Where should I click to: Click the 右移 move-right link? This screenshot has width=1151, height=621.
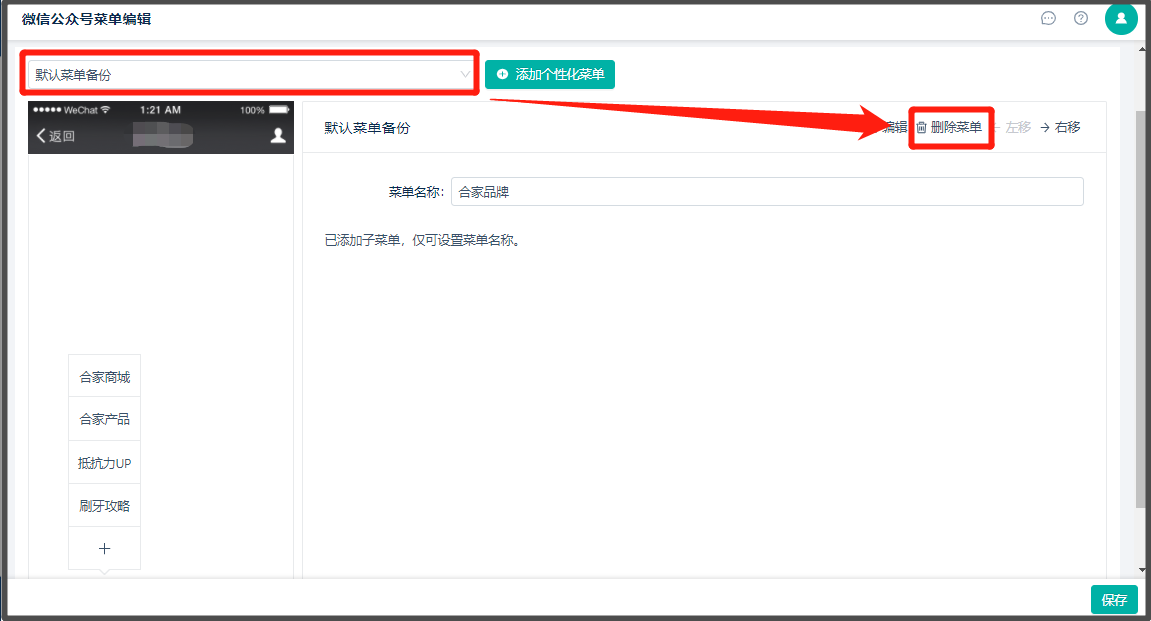tap(1060, 127)
